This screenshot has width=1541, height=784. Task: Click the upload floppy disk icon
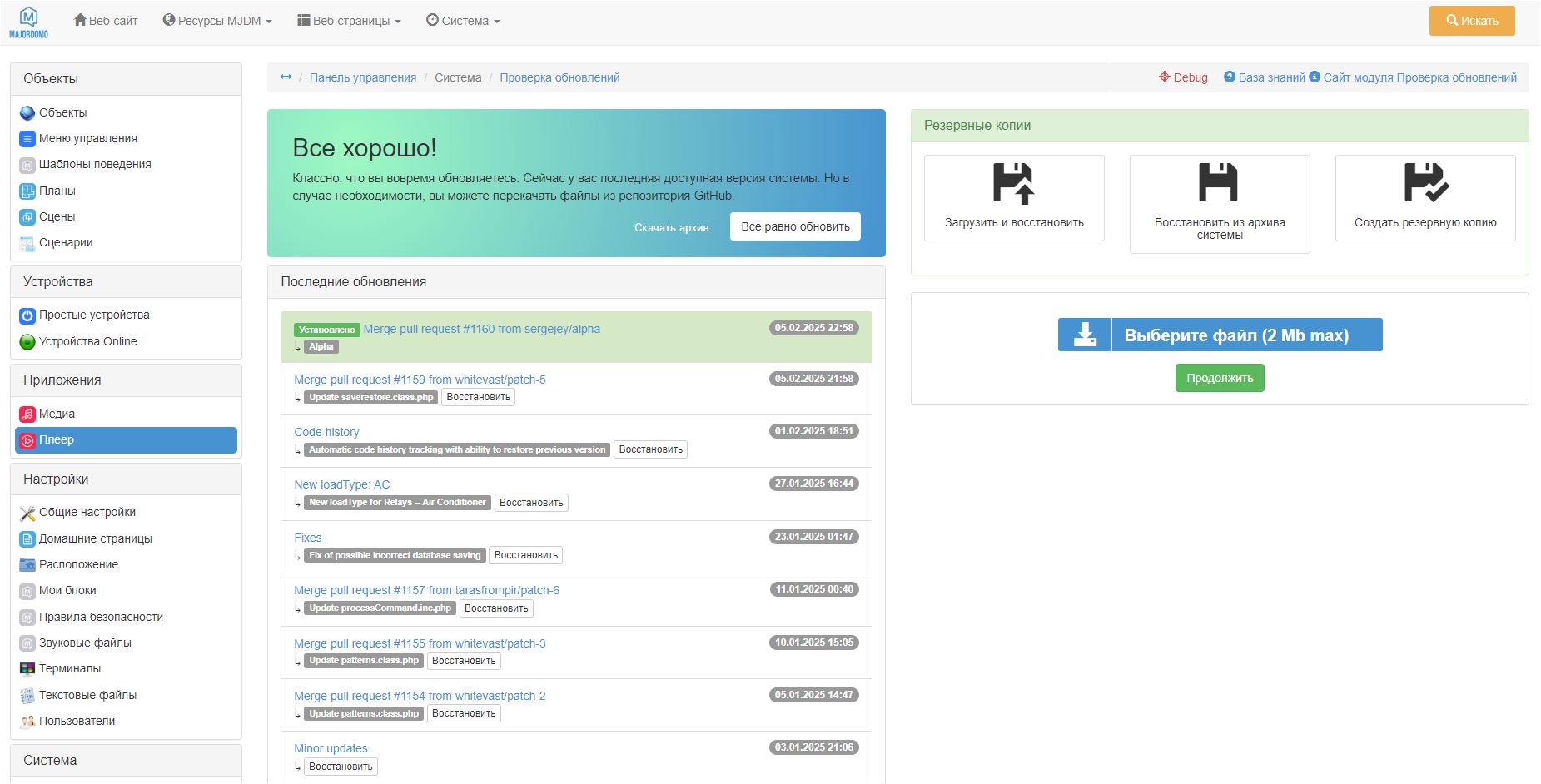[x=1013, y=183]
